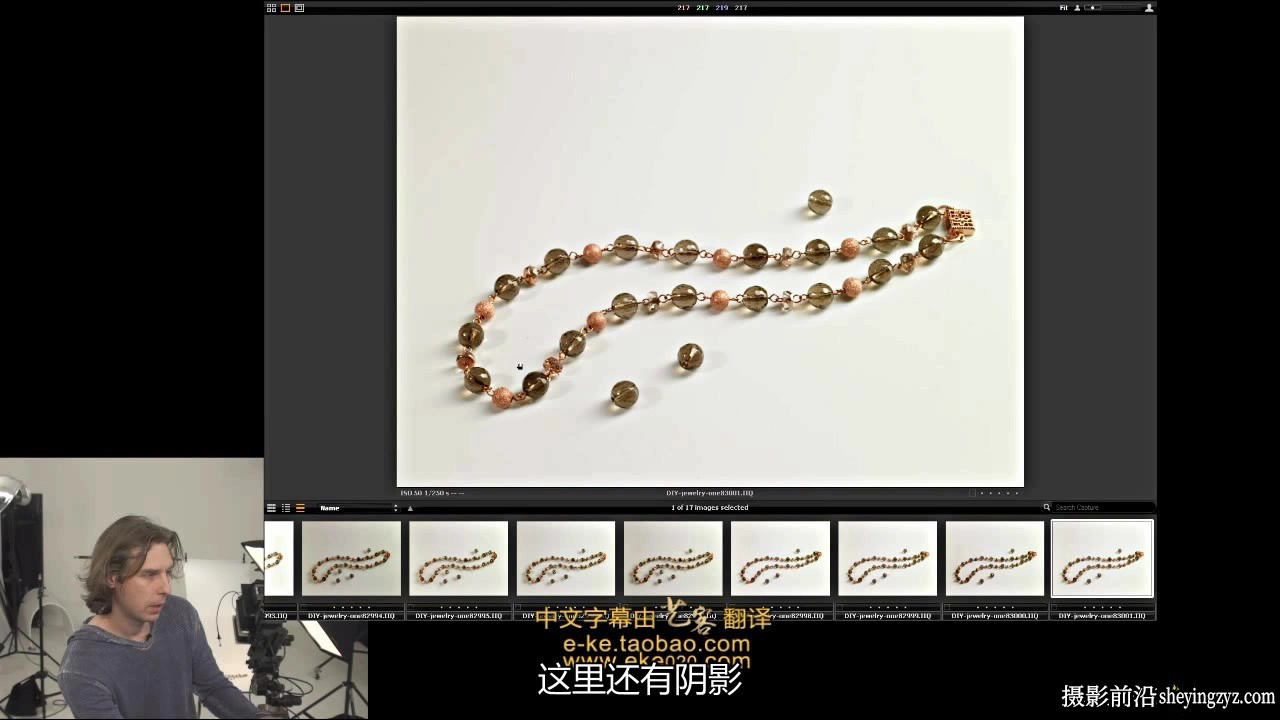Image resolution: width=1280 pixels, height=720 pixels.
Task: Set color tag square below viewer
Action: click(x=971, y=493)
